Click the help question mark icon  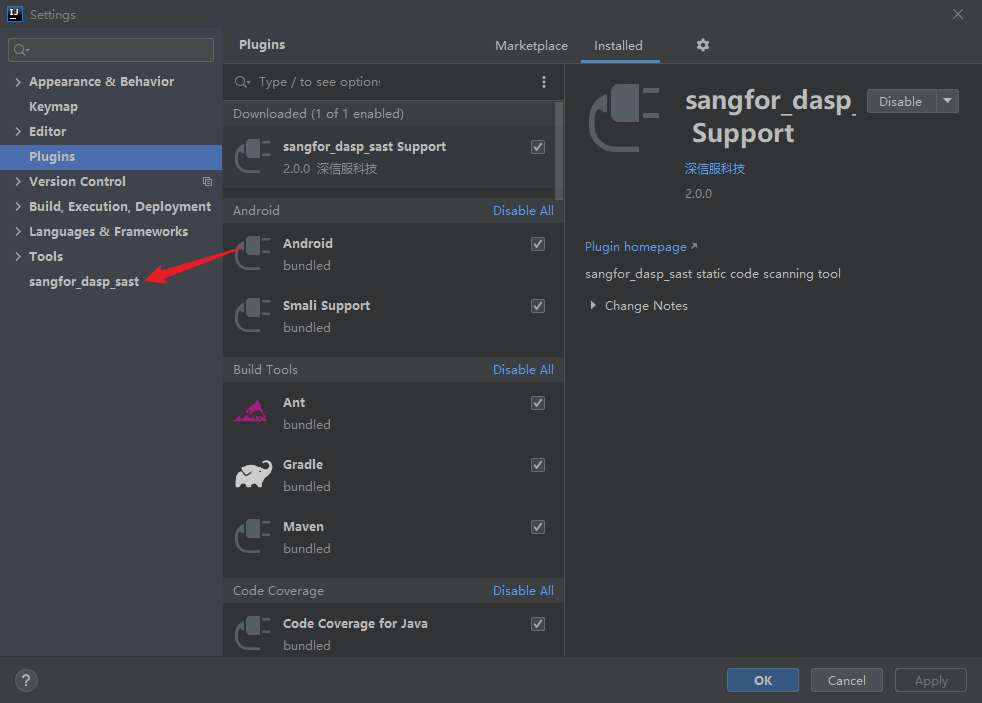tap(27, 680)
